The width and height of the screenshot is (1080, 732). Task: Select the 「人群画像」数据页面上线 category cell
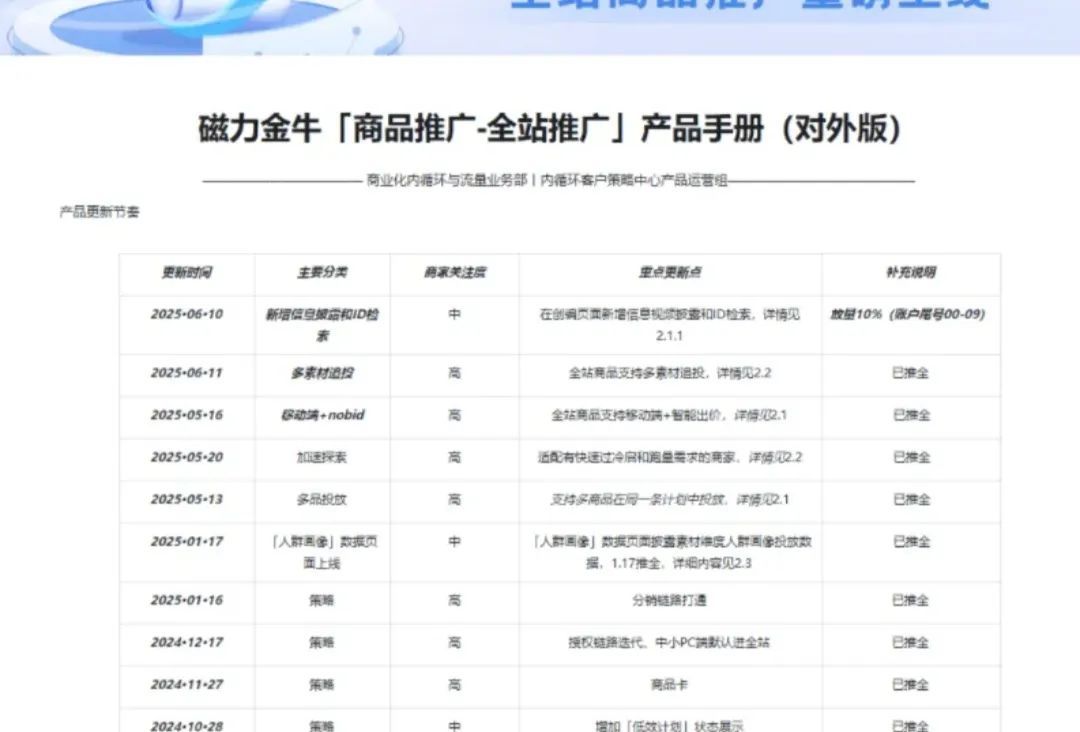(322, 552)
